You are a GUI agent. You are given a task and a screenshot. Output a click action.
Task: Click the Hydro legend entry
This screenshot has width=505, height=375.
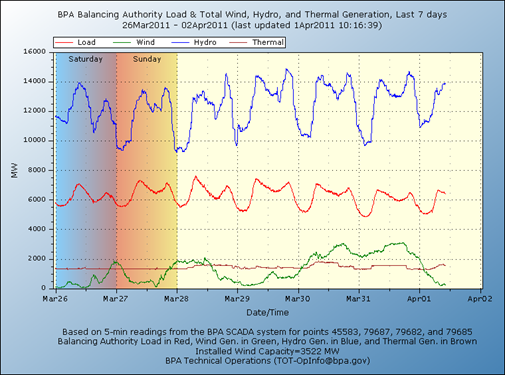pos(194,43)
